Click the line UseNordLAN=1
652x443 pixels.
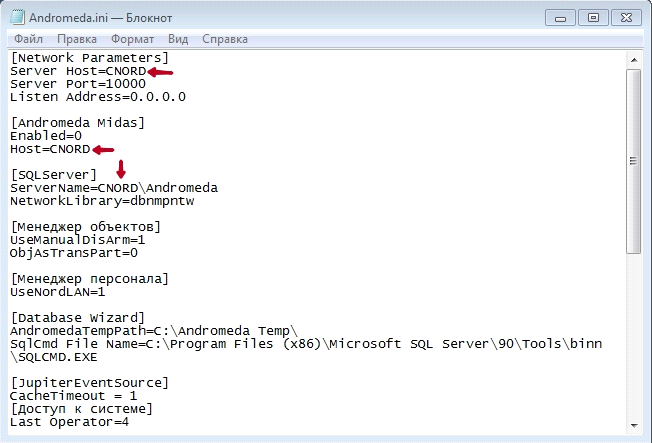click(x=57, y=292)
